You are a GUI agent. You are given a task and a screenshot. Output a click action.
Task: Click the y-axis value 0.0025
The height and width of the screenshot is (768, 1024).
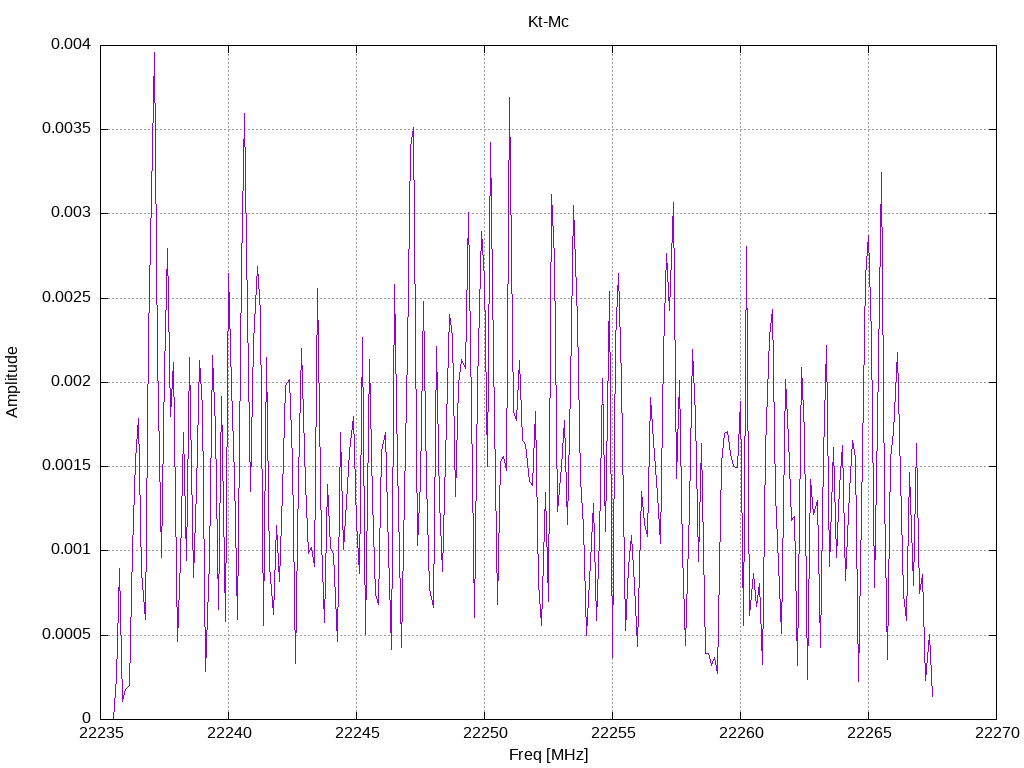67,298
